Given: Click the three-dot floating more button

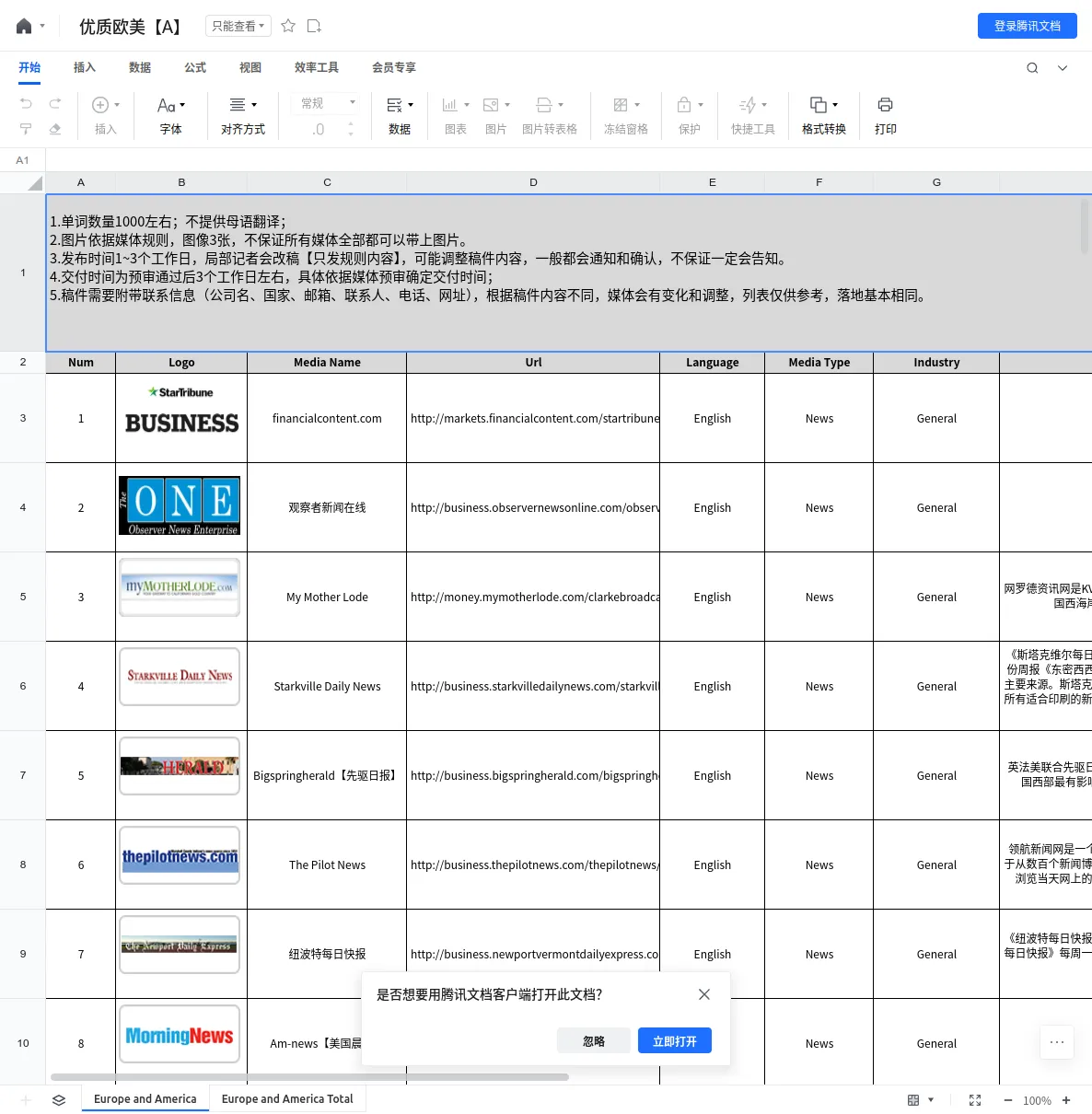Looking at the screenshot, I should pos(1057,1042).
